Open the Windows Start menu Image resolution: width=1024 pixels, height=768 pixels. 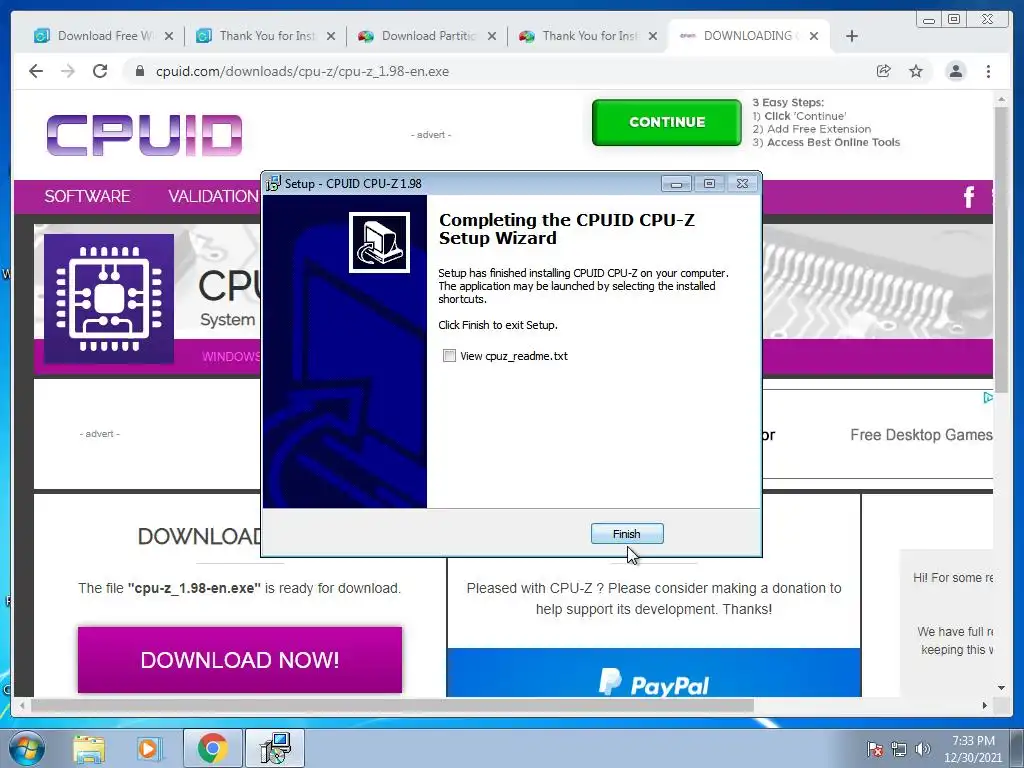[x=26, y=748]
